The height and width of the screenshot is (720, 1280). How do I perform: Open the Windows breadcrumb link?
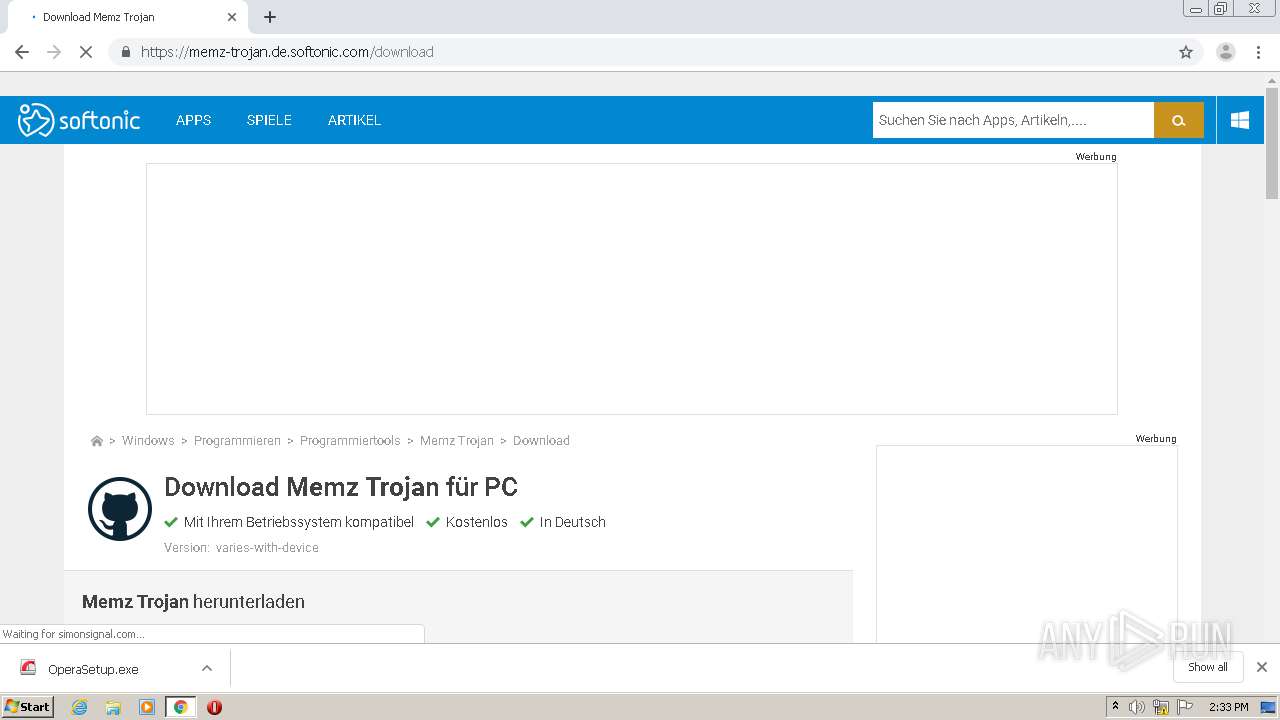(148, 441)
